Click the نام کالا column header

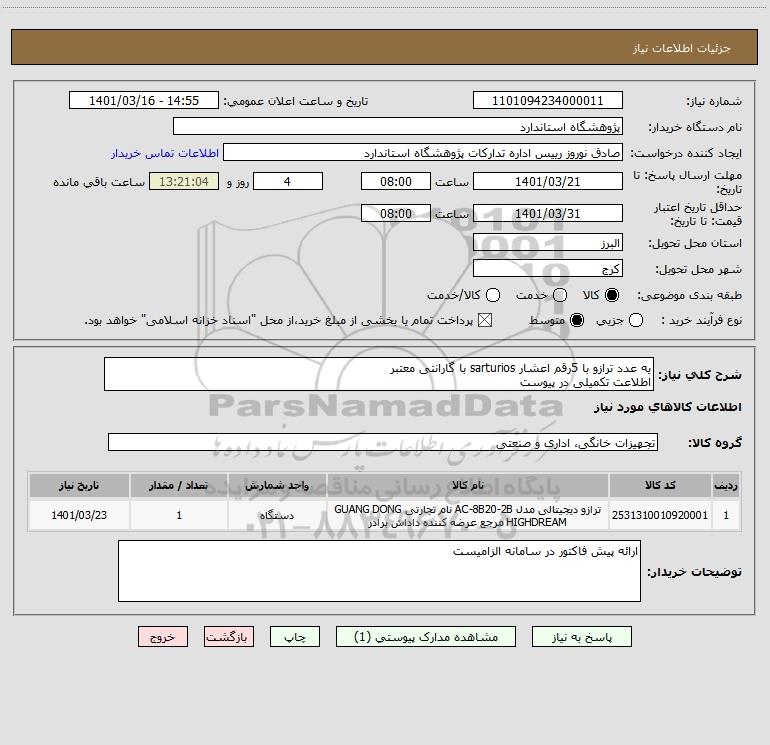468,485
